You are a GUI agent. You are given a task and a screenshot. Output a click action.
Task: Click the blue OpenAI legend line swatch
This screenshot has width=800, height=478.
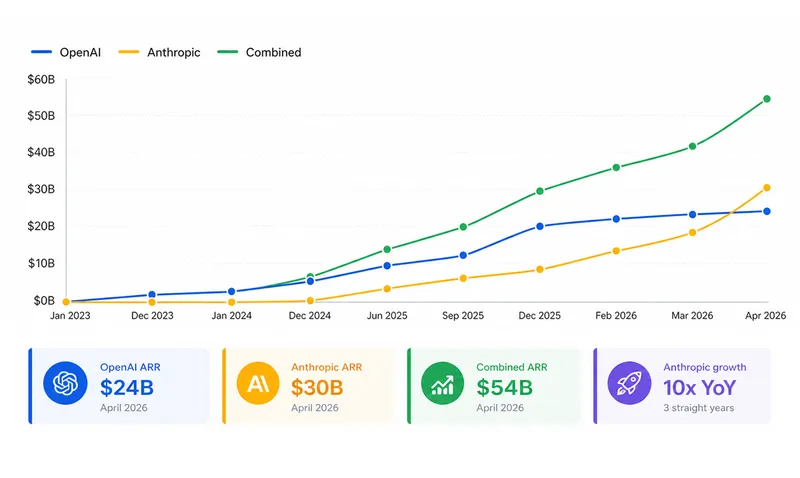(x=41, y=52)
